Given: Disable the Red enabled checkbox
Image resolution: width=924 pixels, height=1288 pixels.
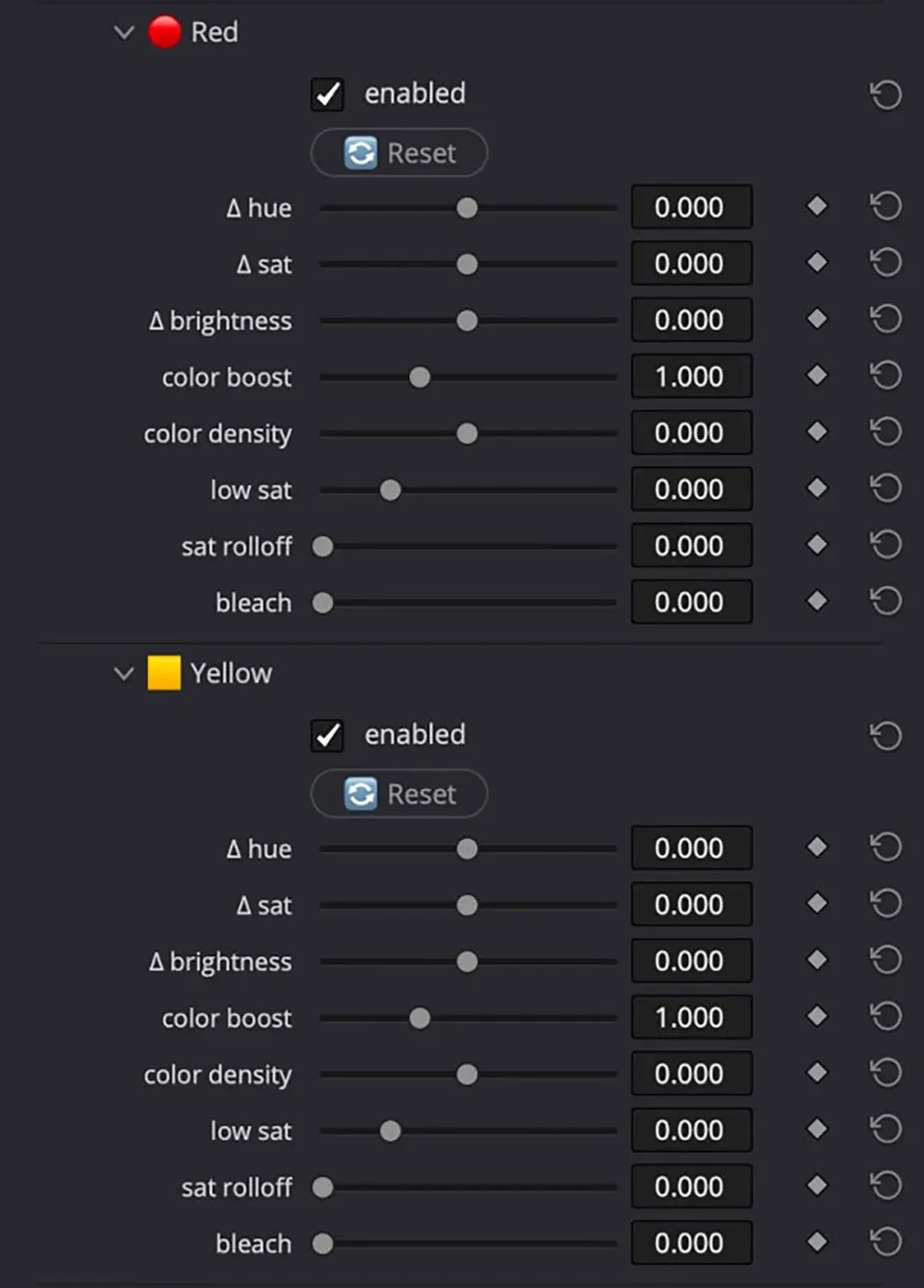Looking at the screenshot, I should point(328,94).
